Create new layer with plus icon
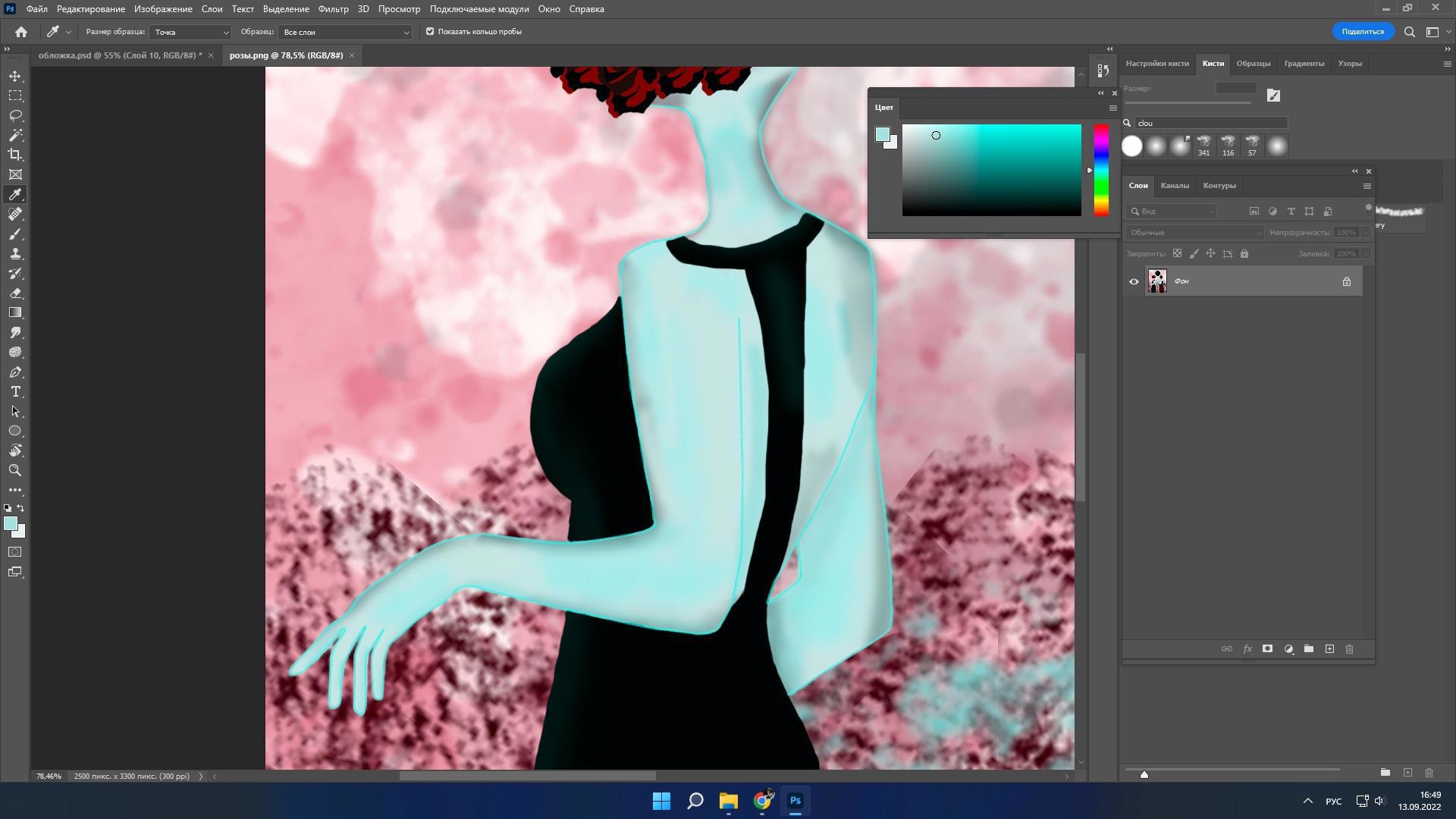The height and width of the screenshot is (819, 1456). (1329, 649)
